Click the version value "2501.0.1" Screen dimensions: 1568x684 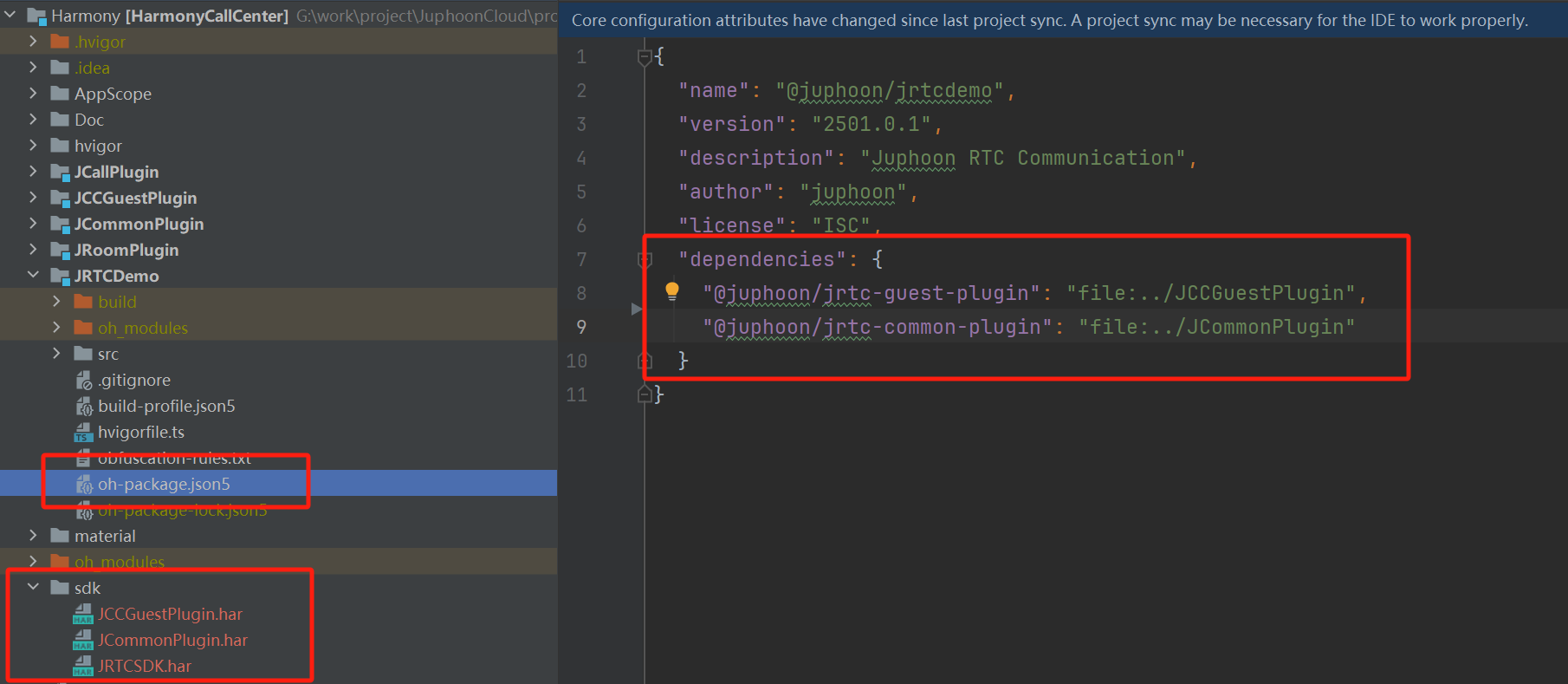[x=871, y=124]
